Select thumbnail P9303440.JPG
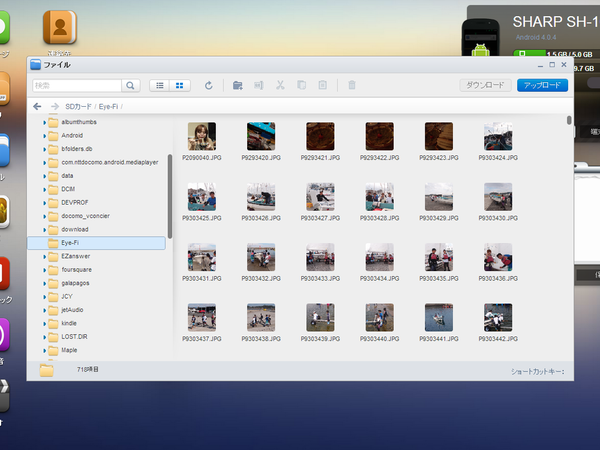This screenshot has width=600, height=450. coord(380,318)
